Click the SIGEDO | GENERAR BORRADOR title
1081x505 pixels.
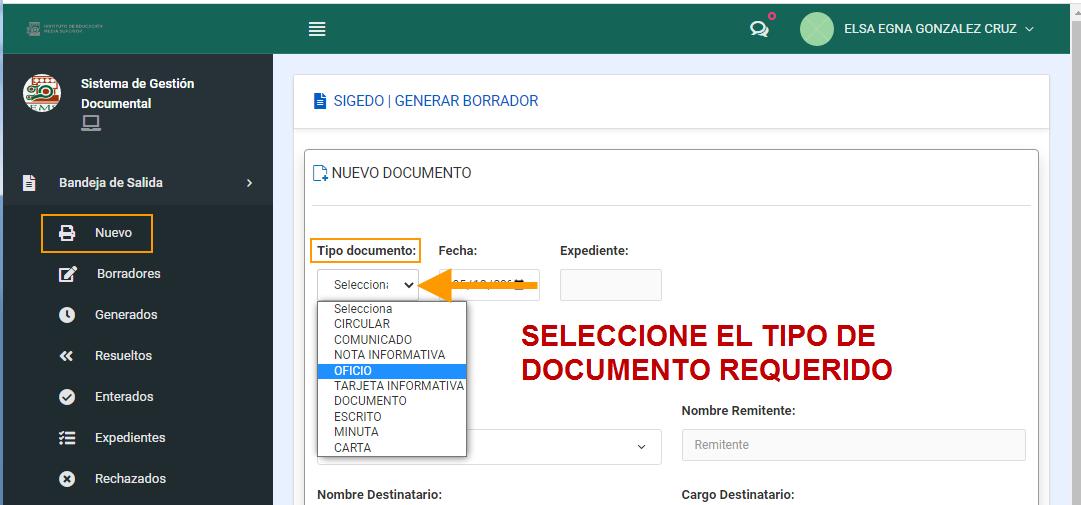pos(436,101)
